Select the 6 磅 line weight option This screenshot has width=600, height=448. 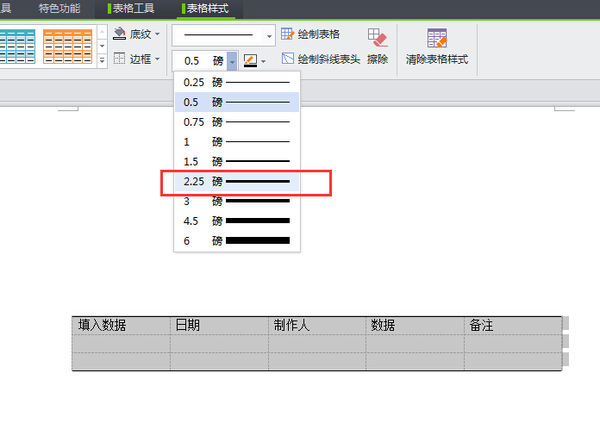tap(237, 241)
